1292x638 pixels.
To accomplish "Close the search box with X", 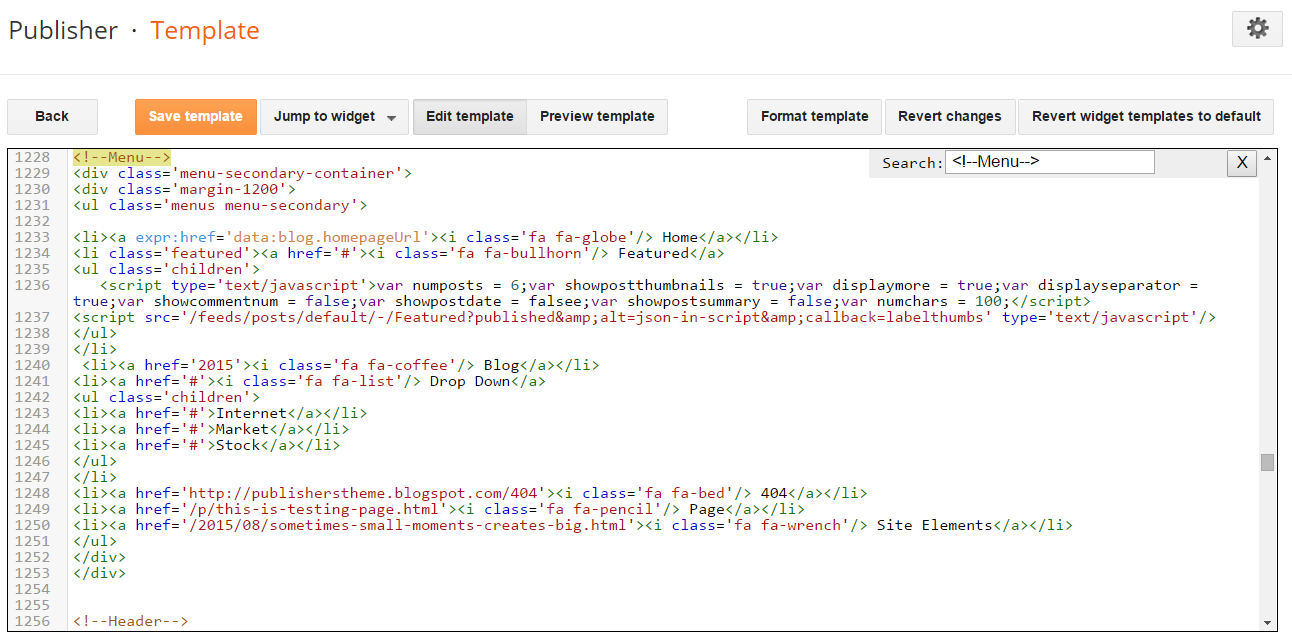I will tap(1241, 163).
